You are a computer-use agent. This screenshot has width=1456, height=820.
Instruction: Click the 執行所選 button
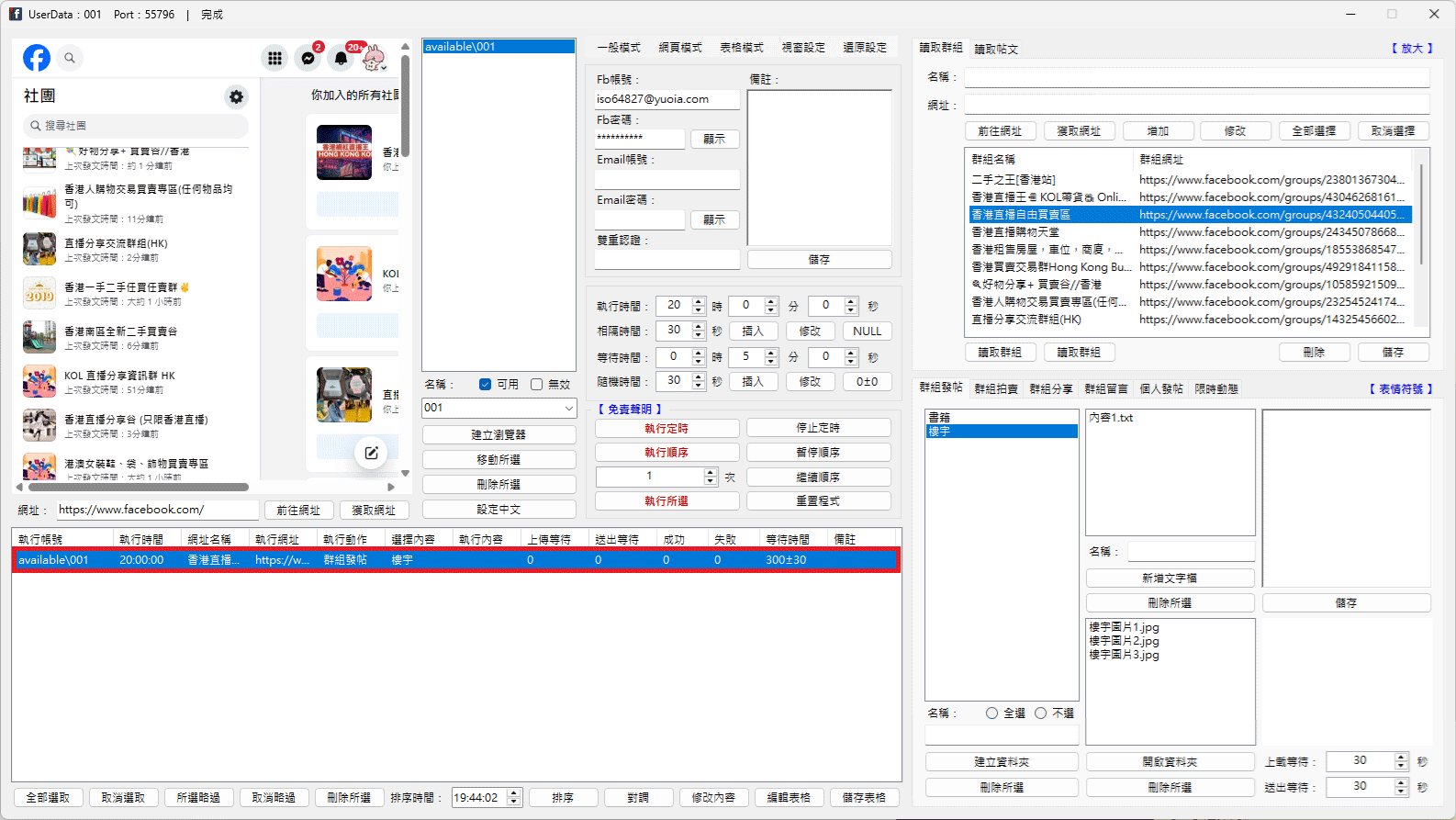pyautogui.click(x=666, y=501)
